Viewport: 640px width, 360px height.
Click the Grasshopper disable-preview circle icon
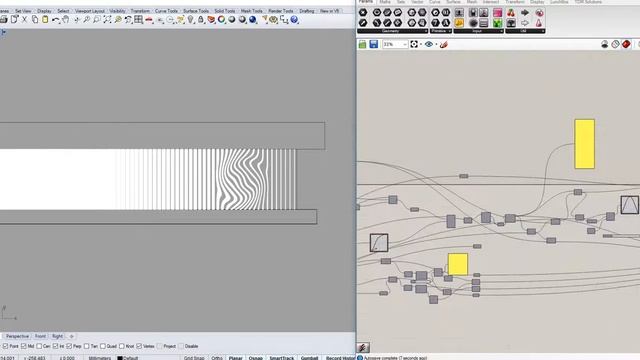tap(616, 44)
